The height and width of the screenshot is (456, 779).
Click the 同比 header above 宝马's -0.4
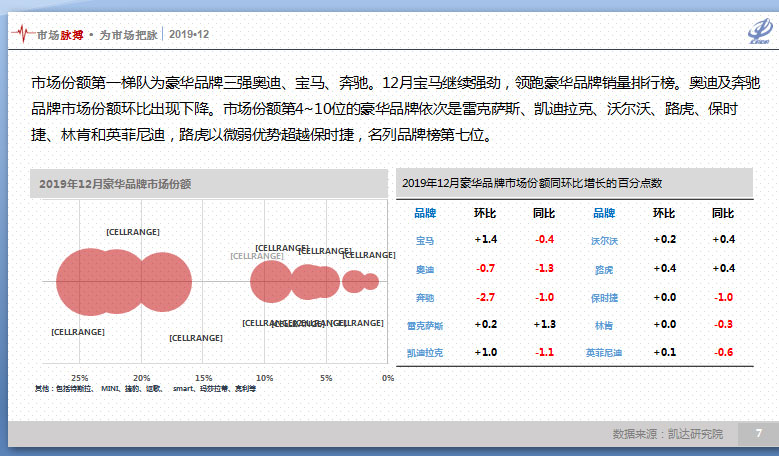pyautogui.click(x=544, y=213)
